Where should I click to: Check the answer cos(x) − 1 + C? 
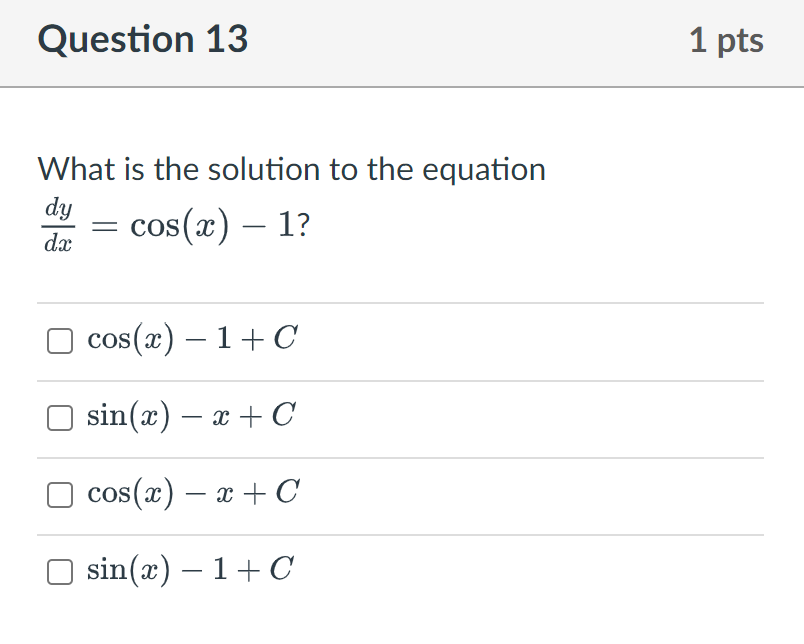click(x=59, y=341)
